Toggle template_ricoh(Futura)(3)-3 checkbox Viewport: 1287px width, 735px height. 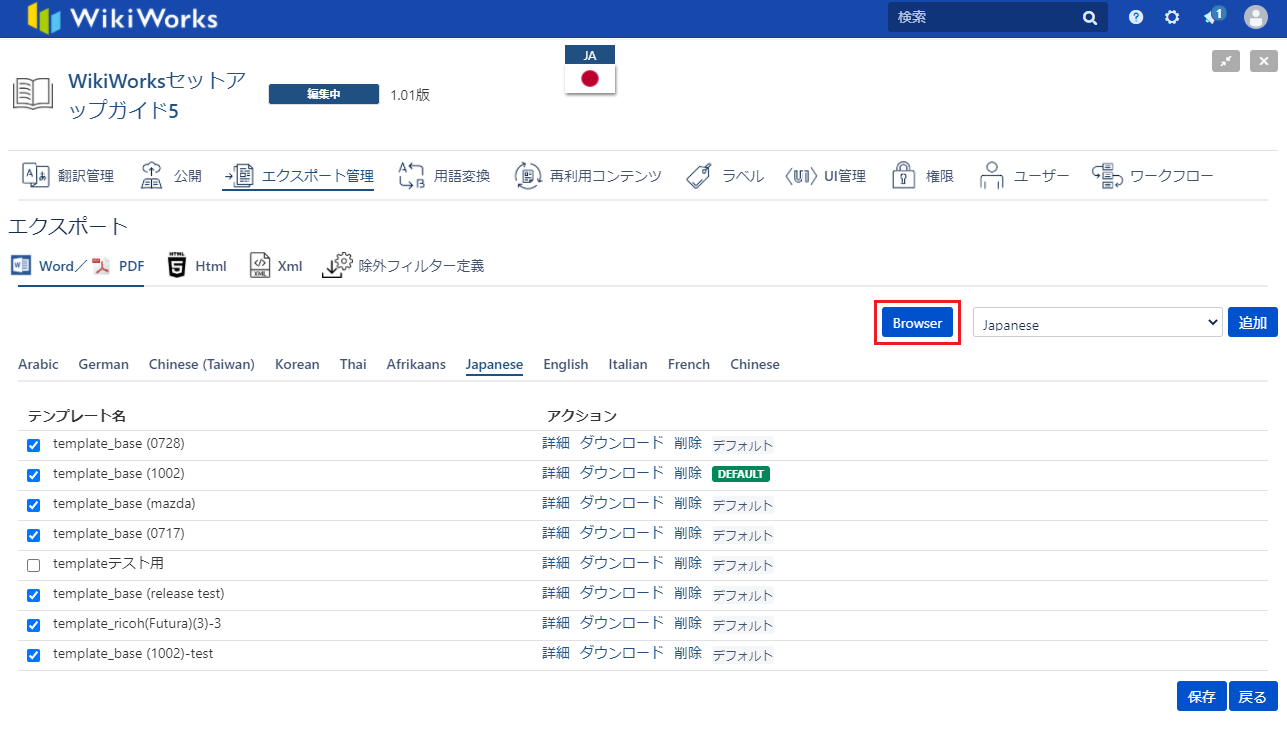(33, 625)
